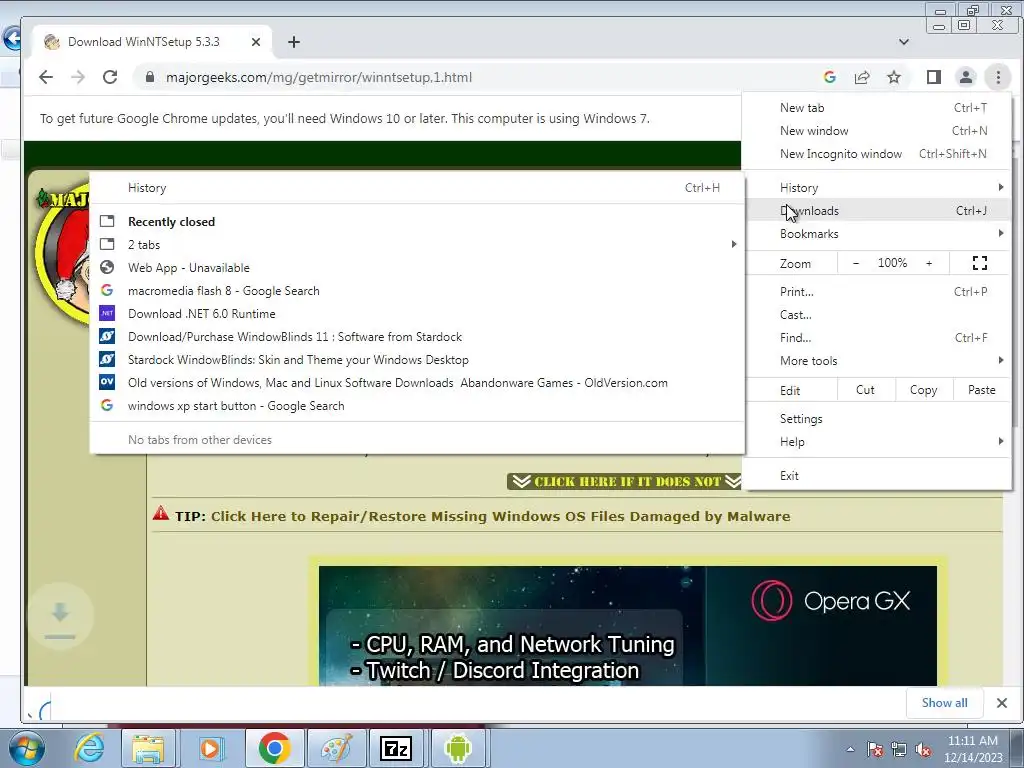This screenshot has height=768, width=1024.
Task: Open 7-Zip from the taskbar
Action: pyautogui.click(x=396, y=748)
